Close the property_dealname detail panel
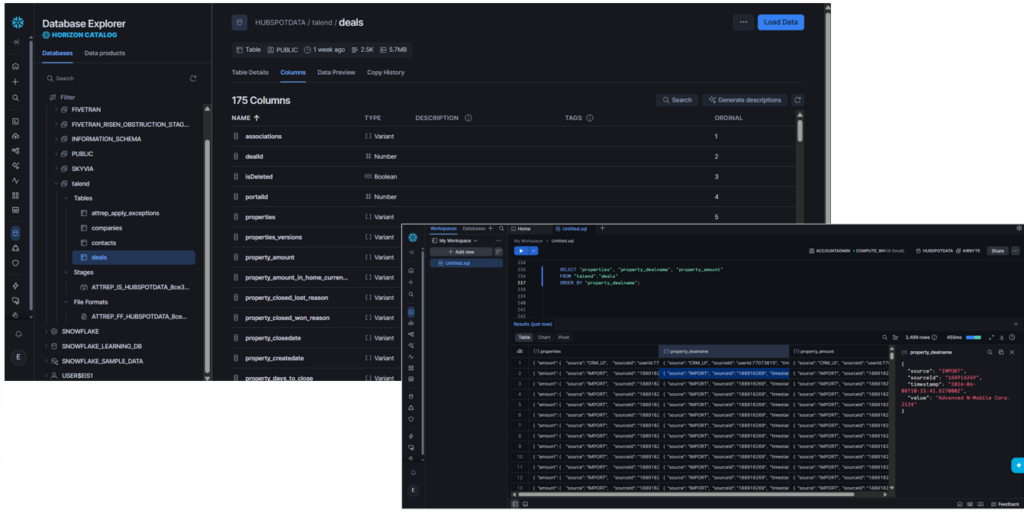1024x513 pixels. (x=1012, y=352)
